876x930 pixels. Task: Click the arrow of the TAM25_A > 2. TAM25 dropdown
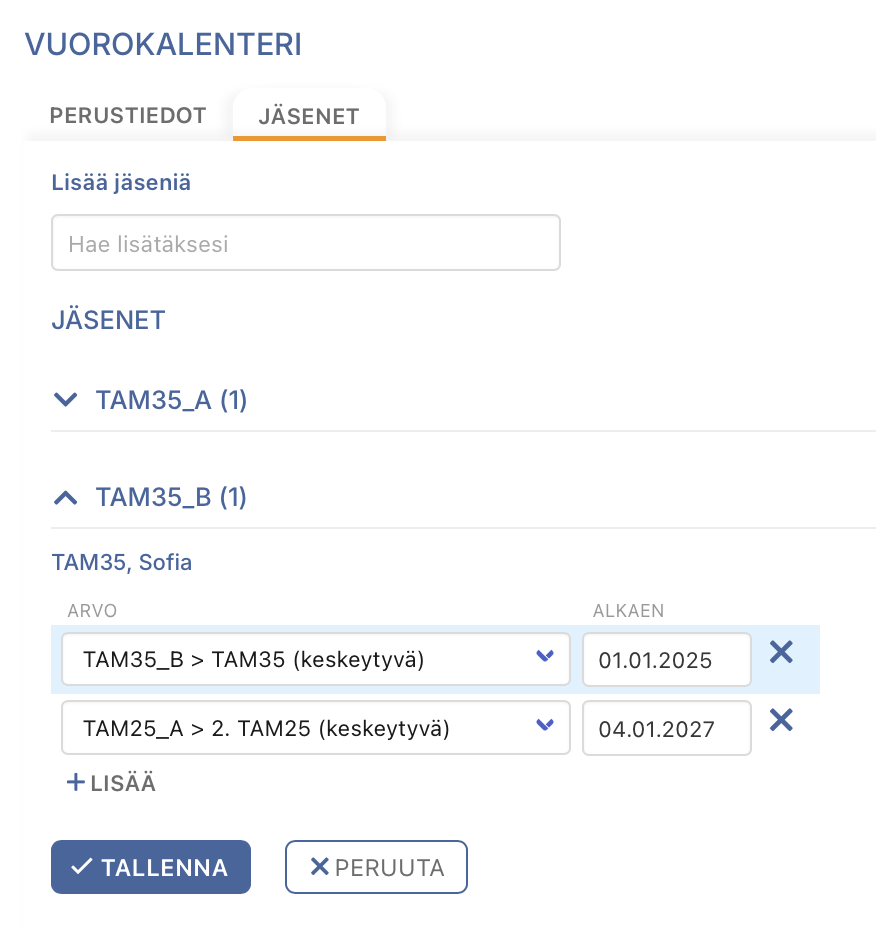pyautogui.click(x=544, y=724)
